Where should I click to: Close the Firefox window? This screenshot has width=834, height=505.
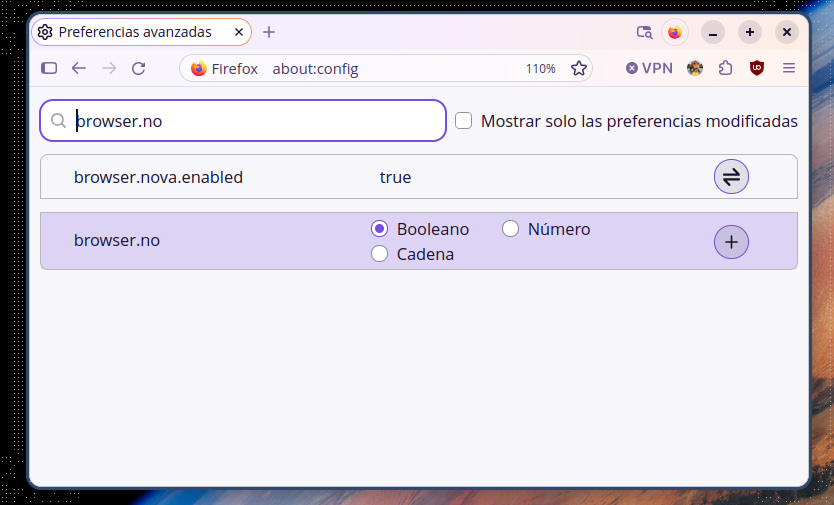787,32
